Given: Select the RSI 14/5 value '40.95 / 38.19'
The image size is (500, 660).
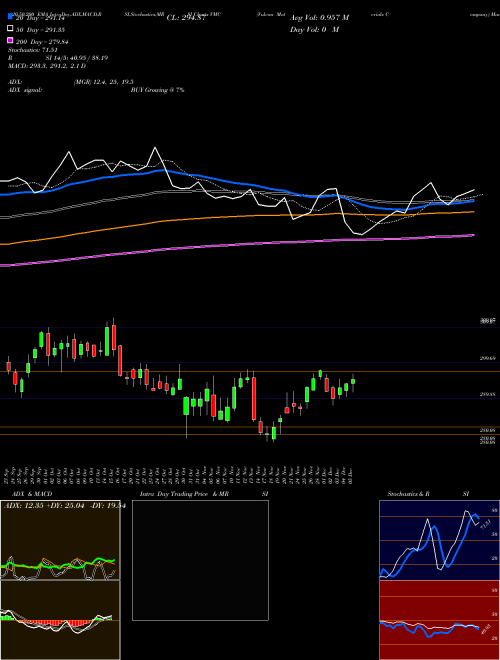Looking at the screenshot, I should click(x=89, y=58).
